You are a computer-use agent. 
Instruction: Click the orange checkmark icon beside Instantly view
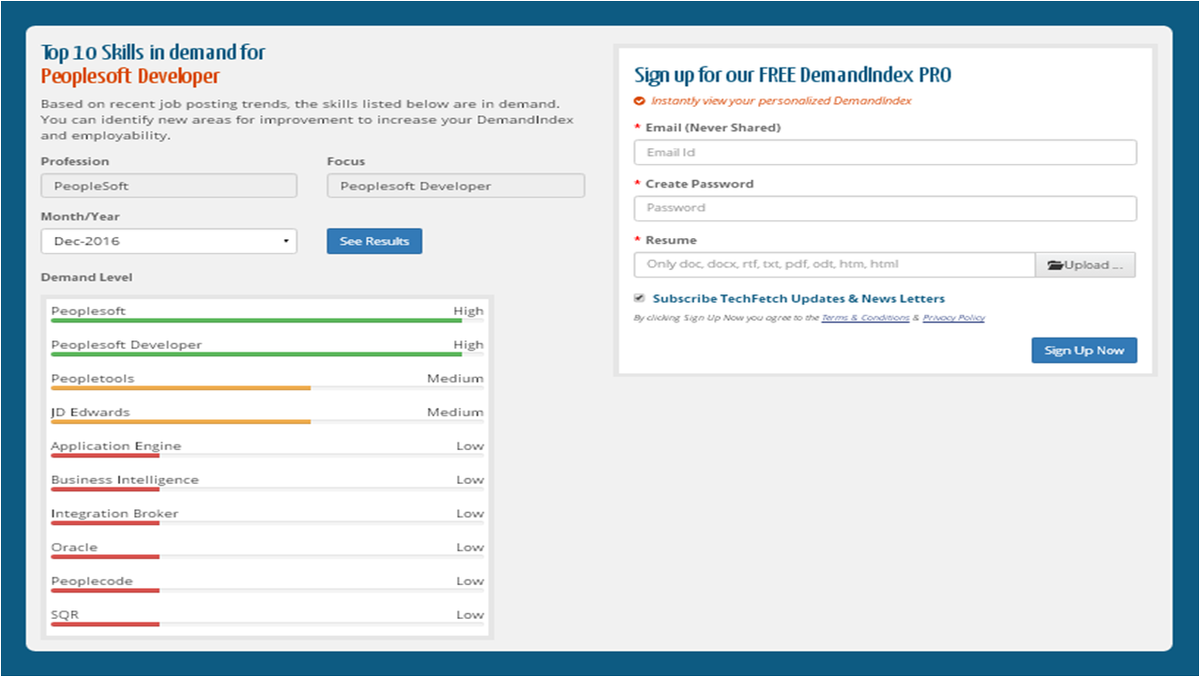pos(640,101)
